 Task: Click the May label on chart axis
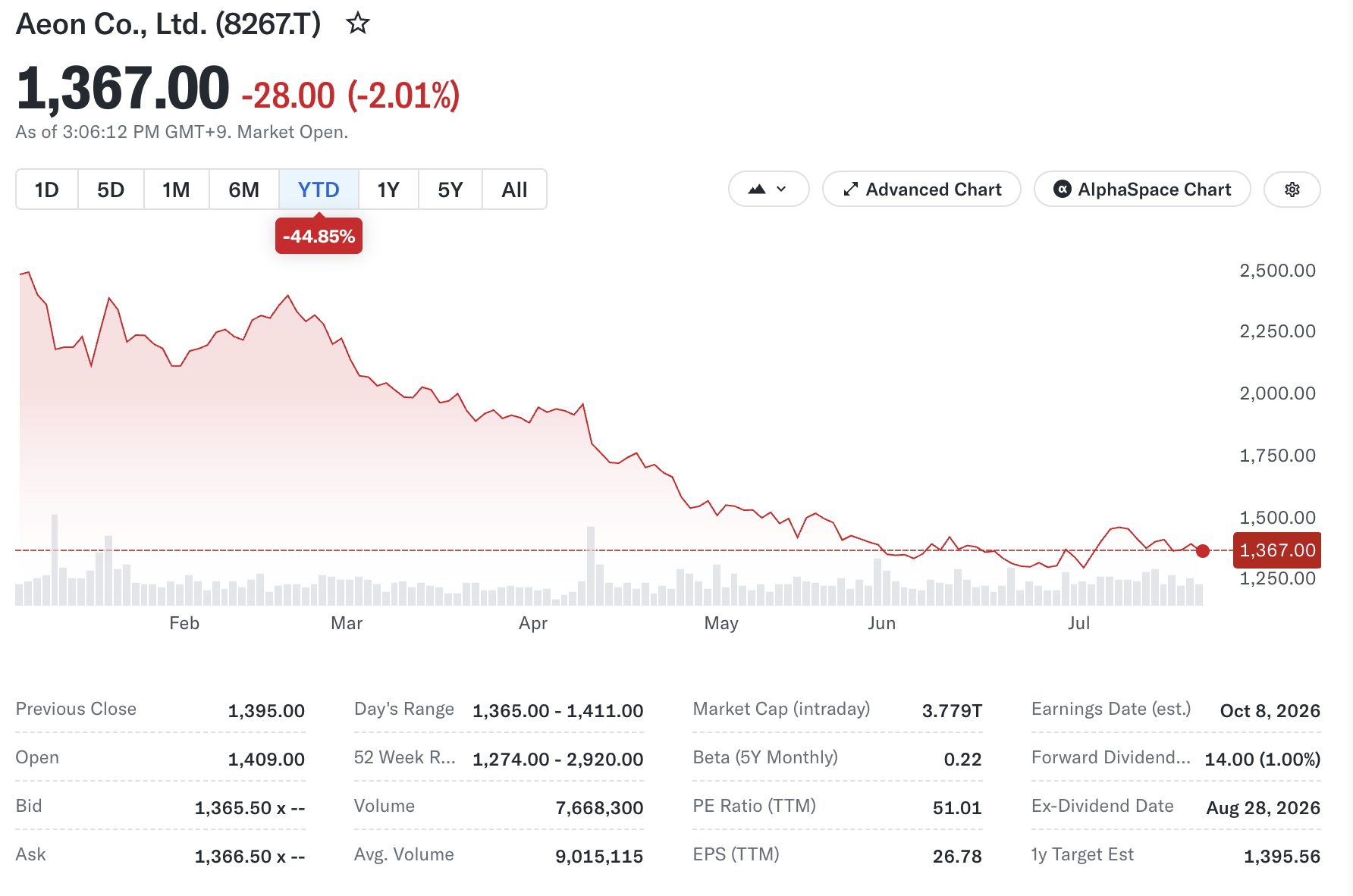click(x=721, y=623)
